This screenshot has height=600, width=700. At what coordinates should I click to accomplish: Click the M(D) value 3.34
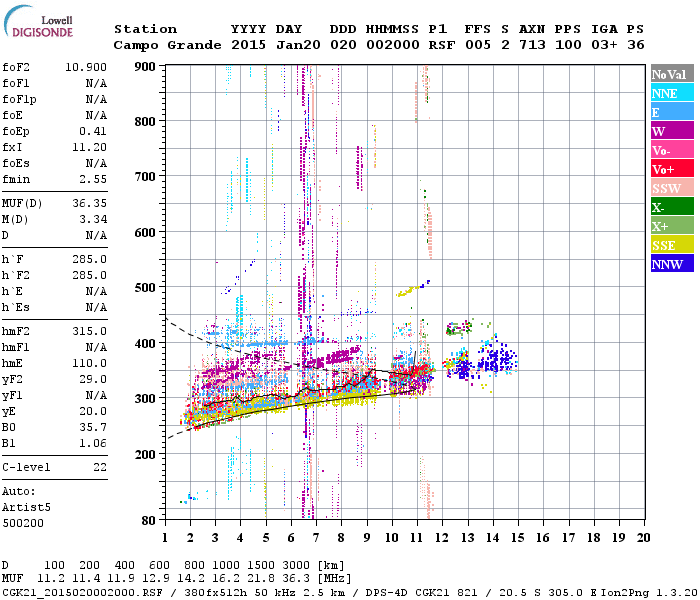point(93,219)
